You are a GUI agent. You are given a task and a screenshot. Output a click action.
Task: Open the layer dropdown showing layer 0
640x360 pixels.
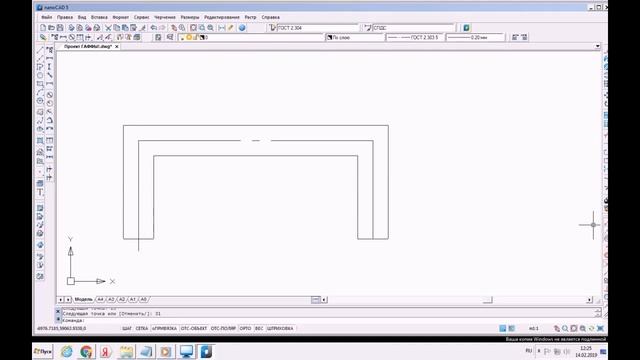point(251,37)
